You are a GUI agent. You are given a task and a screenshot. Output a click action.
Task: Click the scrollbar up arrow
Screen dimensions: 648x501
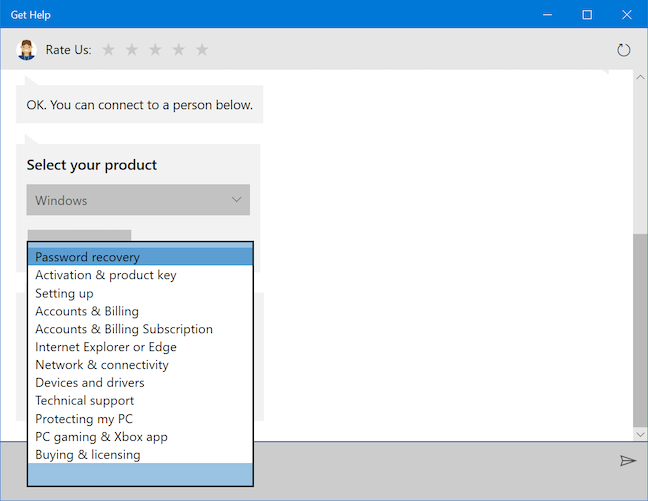[640, 77]
